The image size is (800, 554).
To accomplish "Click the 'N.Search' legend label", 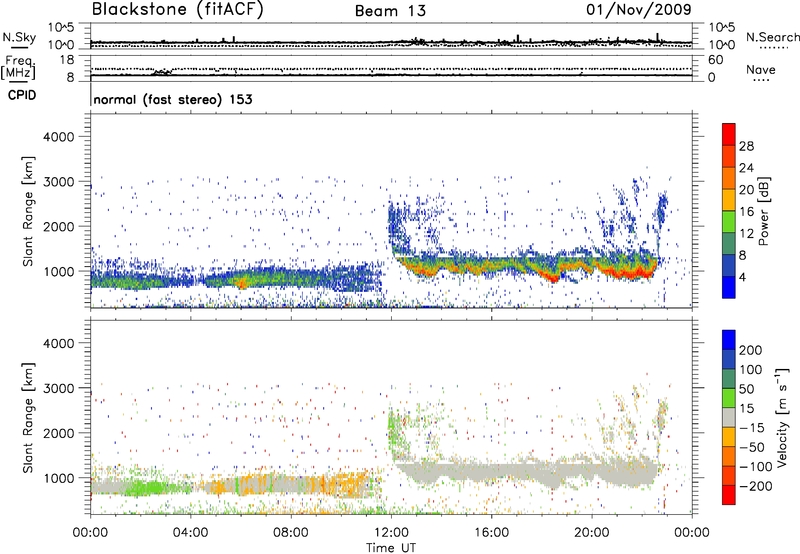I will (x=772, y=37).
